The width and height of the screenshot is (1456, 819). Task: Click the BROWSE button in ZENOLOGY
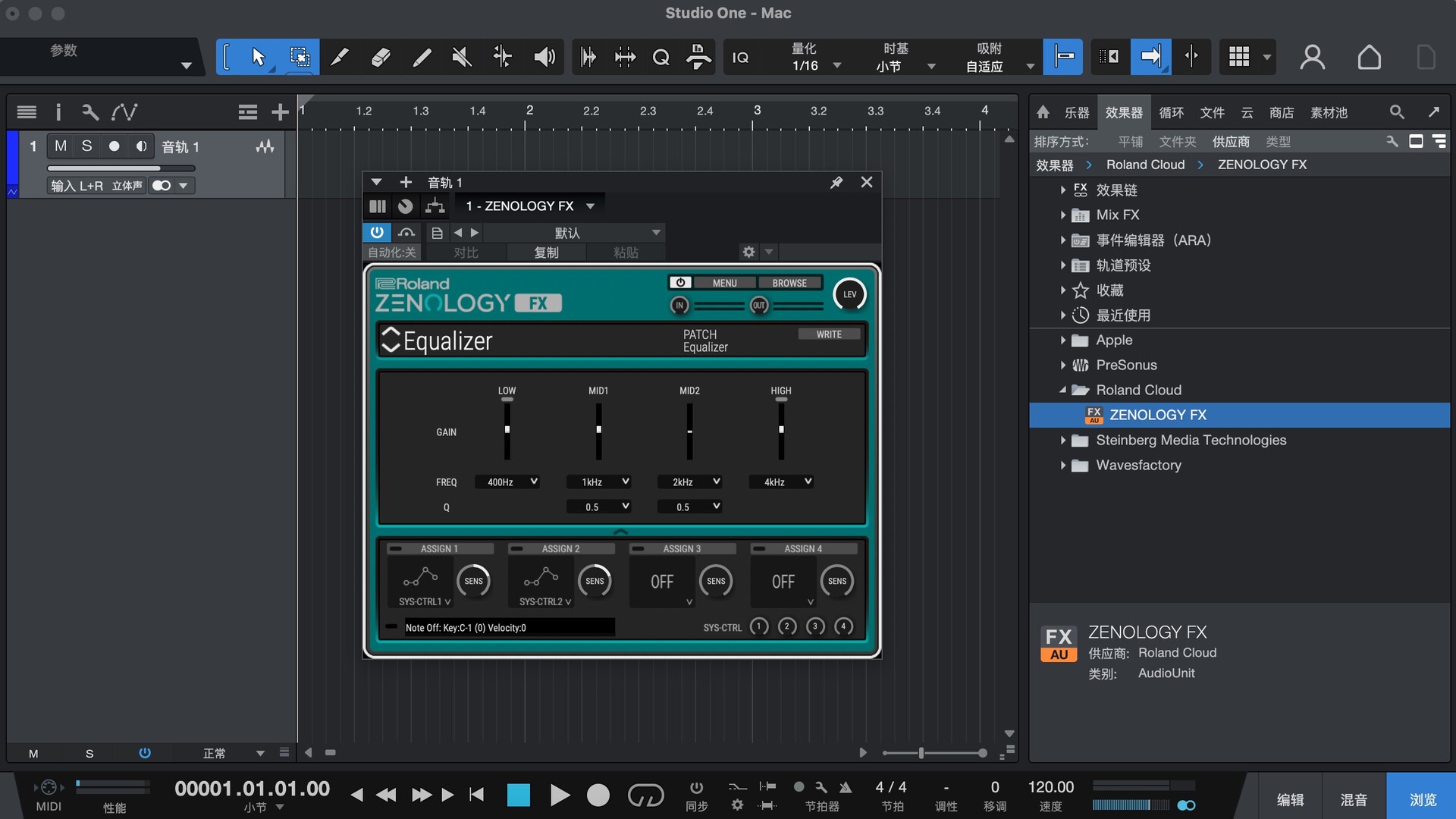coord(789,283)
